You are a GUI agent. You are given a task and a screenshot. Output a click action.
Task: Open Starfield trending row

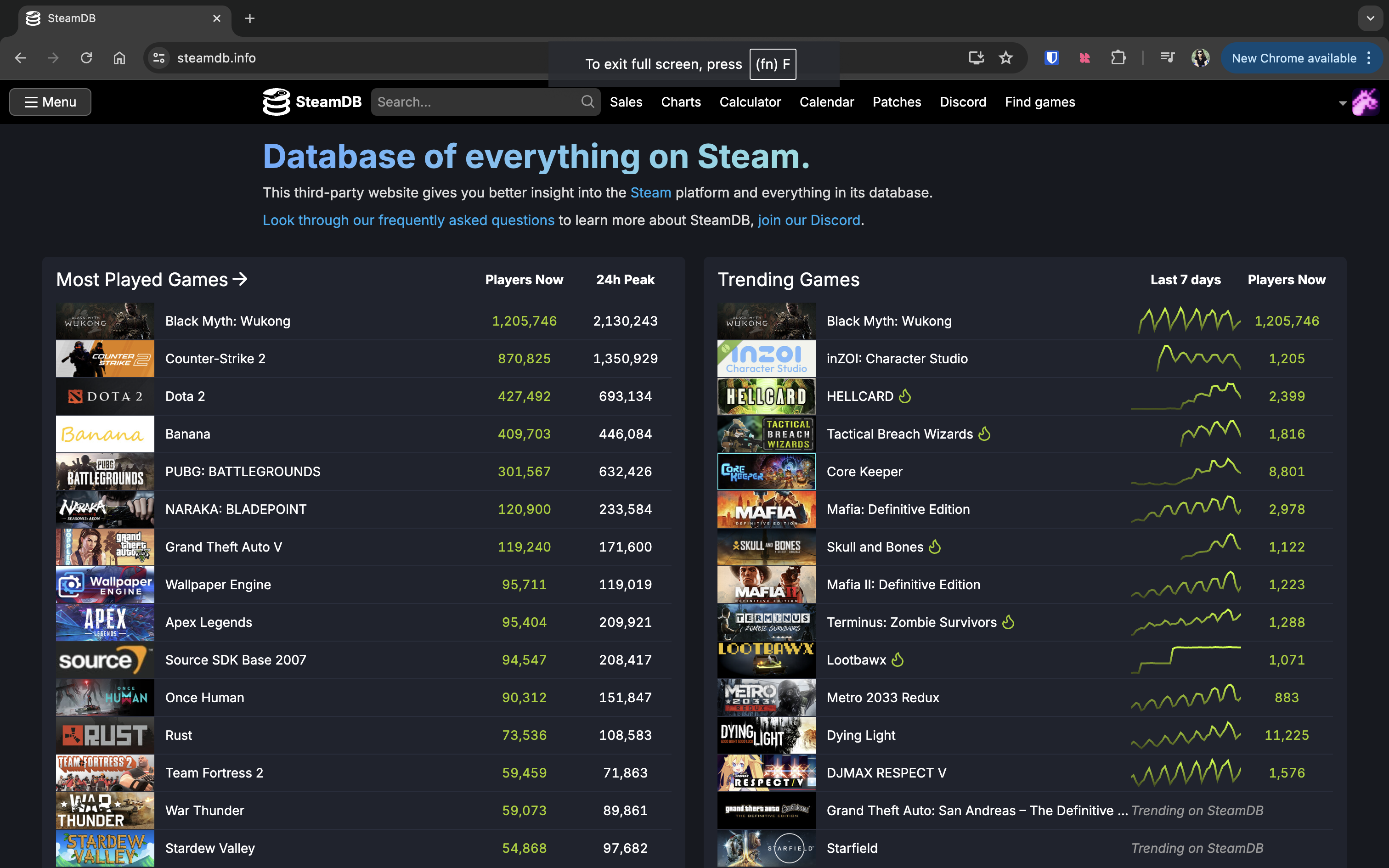1025,848
